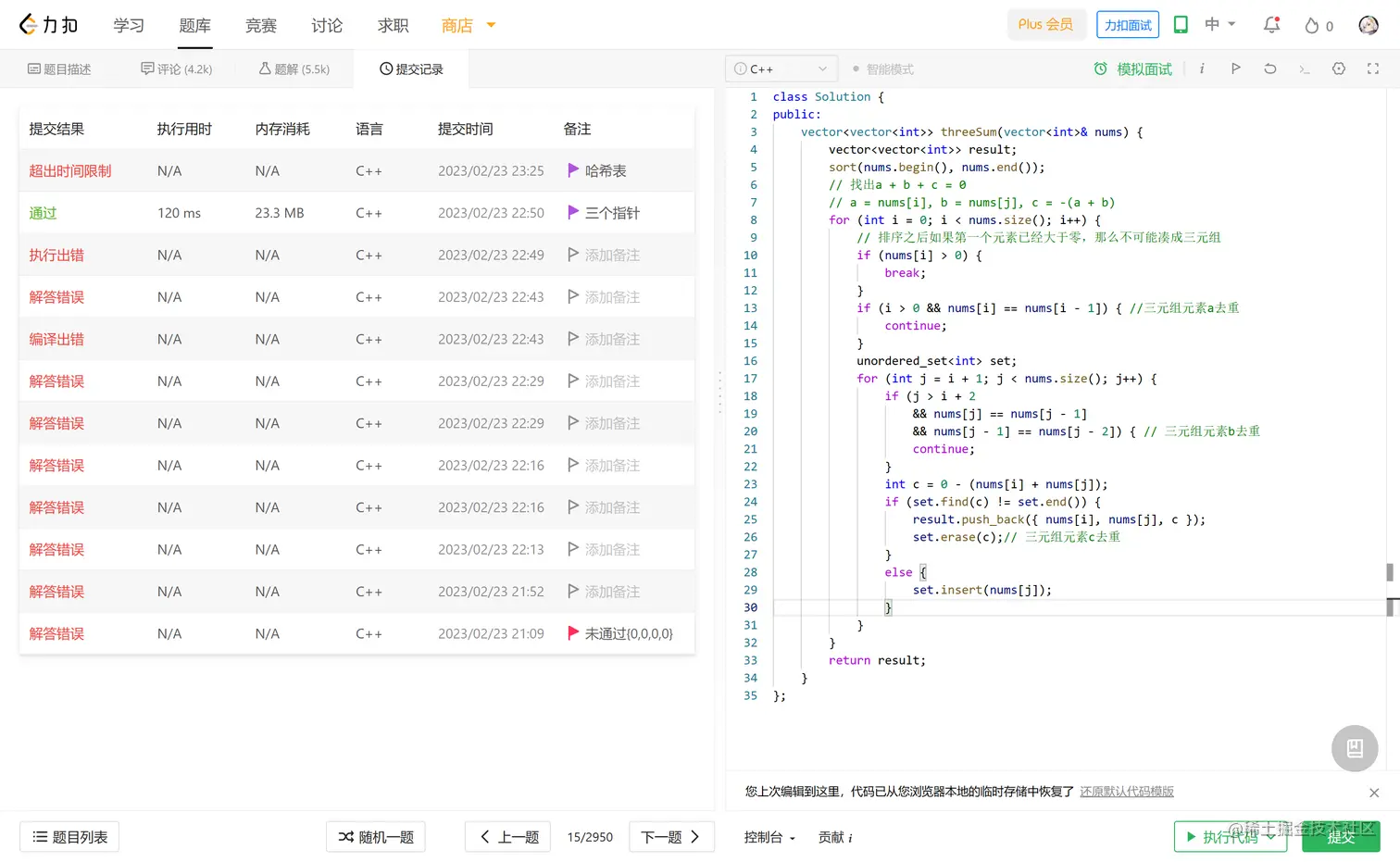Open the editor terminal shortcut icon
The image size is (1400, 862).
(1305, 69)
